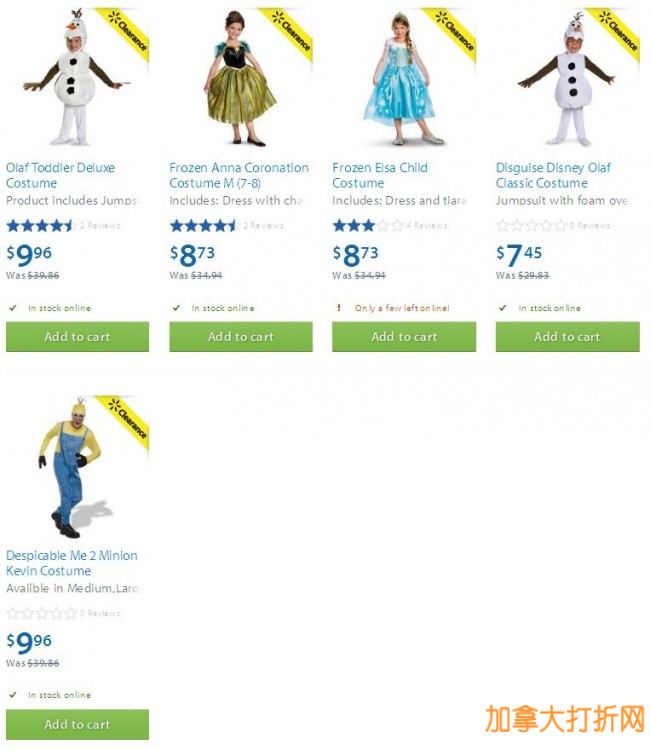Open the Frozen Elsa Child Costume title link

[380, 176]
